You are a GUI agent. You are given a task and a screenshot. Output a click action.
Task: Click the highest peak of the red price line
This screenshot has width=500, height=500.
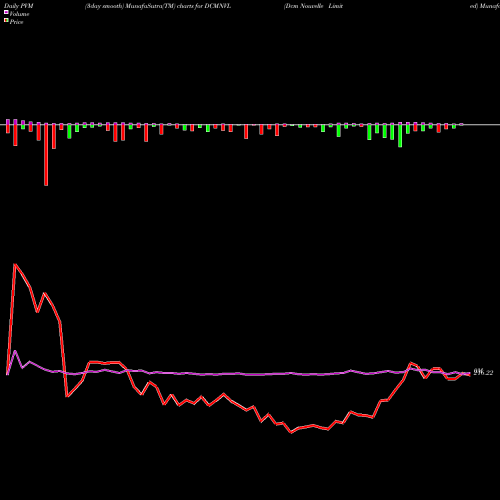pos(15,264)
